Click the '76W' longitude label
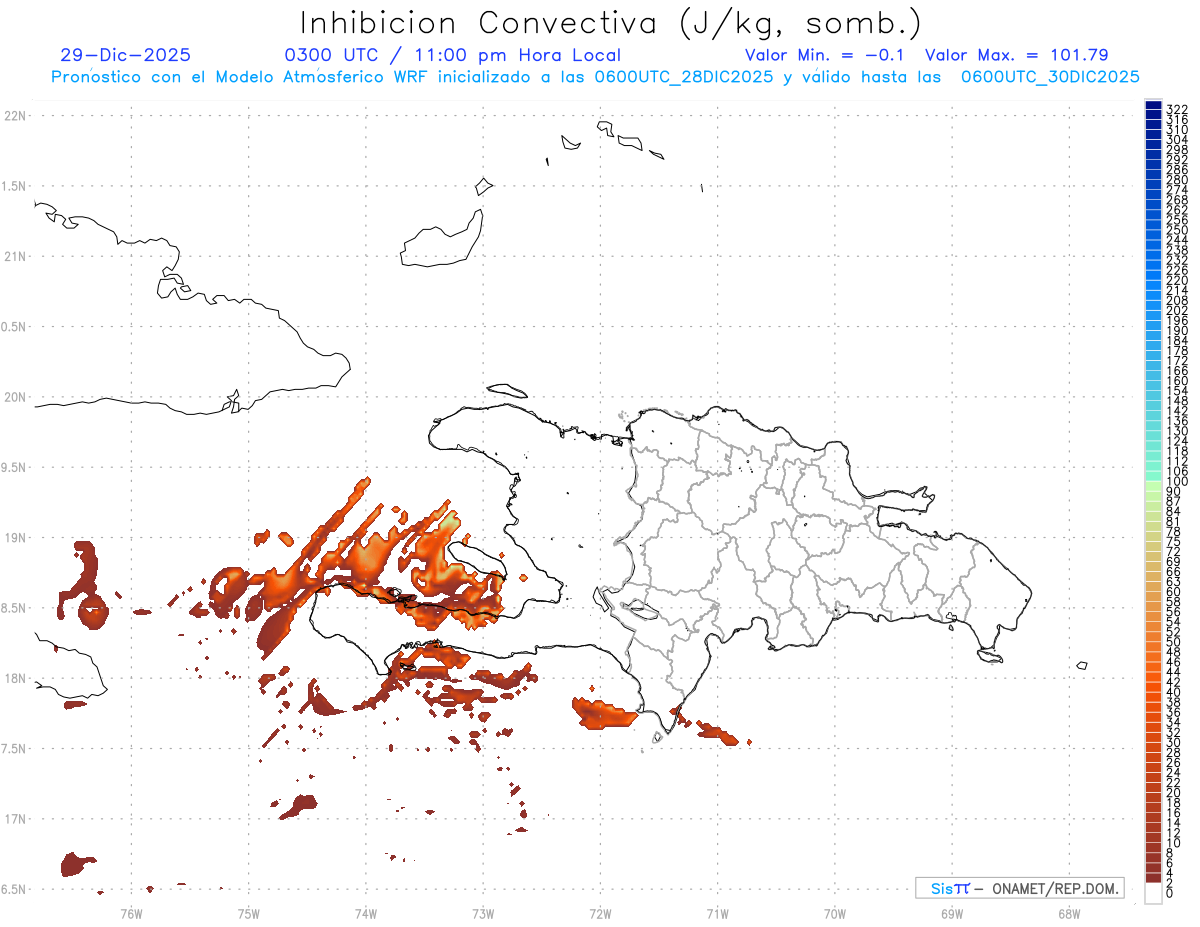This screenshot has height=927, width=1200. click(131, 913)
